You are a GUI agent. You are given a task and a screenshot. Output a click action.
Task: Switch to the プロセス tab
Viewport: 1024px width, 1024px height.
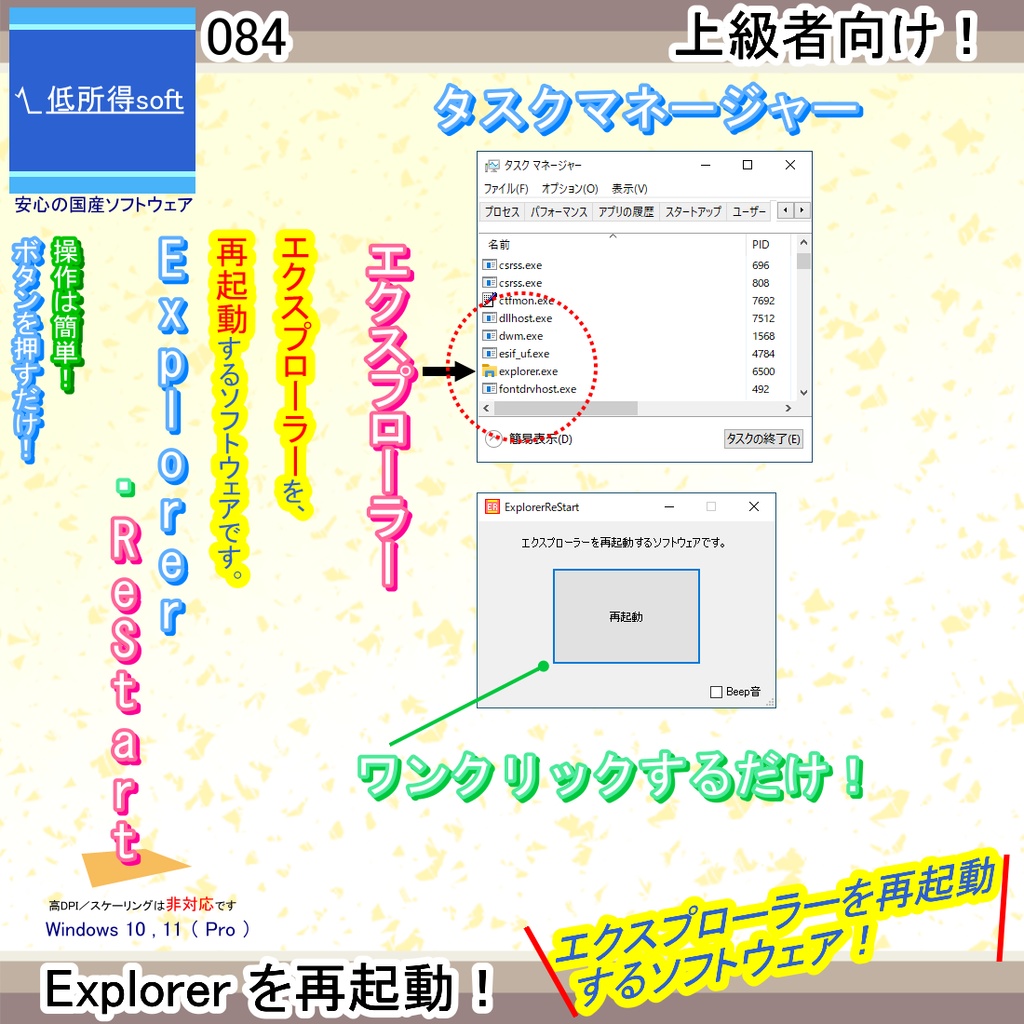[x=502, y=212]
